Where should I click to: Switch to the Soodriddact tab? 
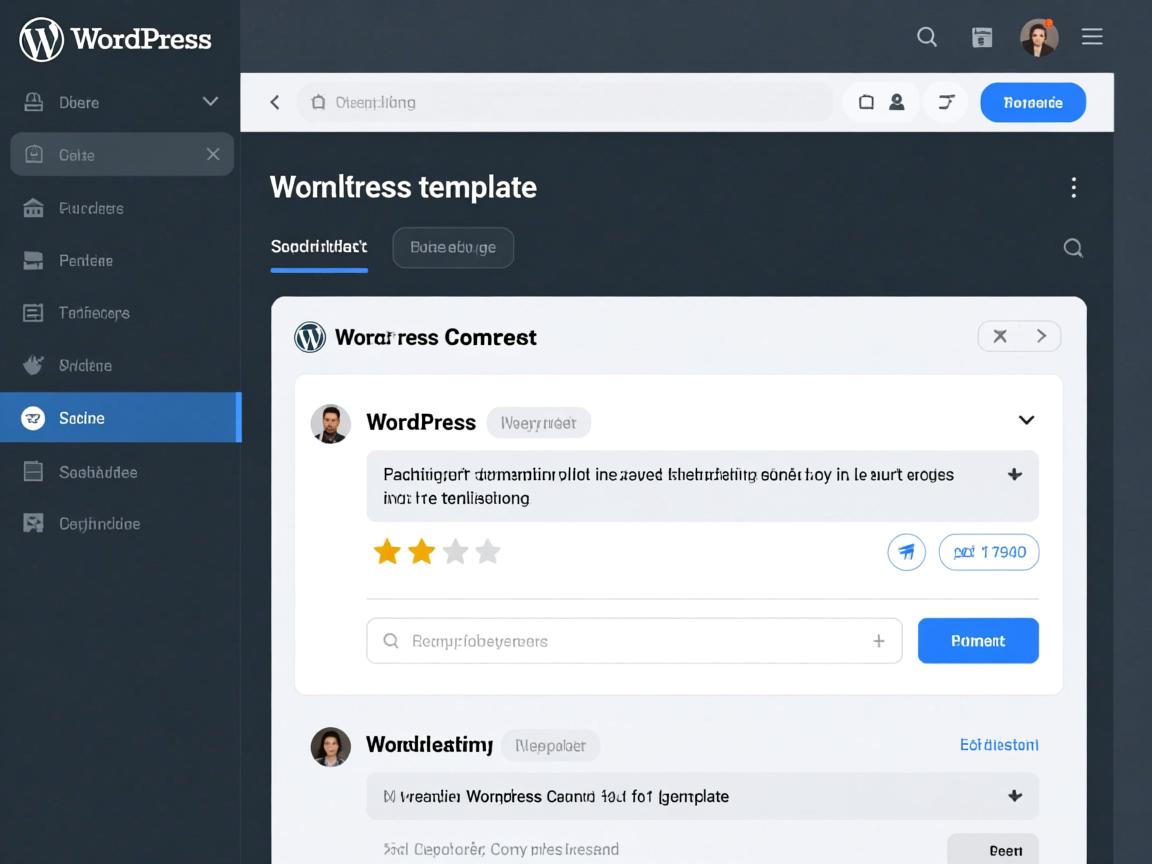pyautogui.click(x=319, y=247)
